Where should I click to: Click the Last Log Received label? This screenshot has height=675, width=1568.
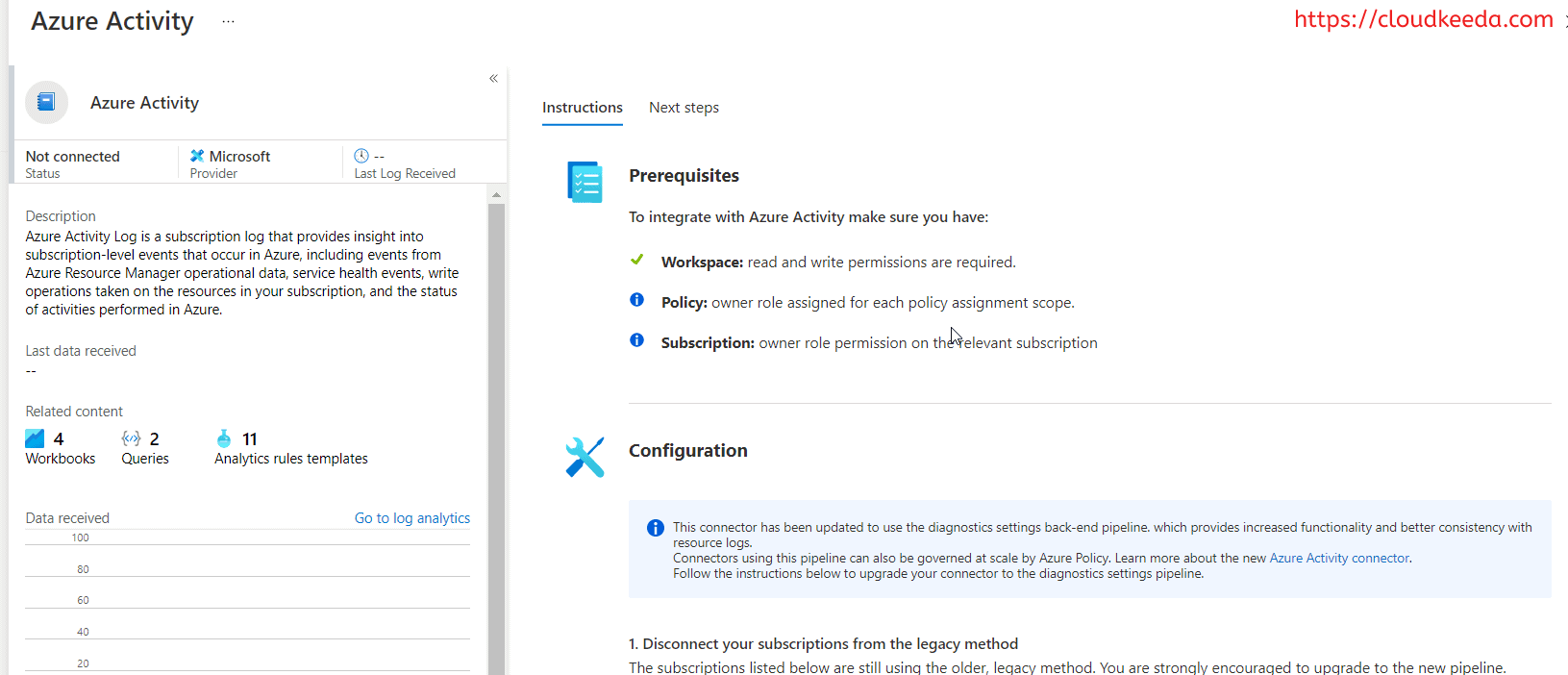pyautogui.click(x=405, y=174)
